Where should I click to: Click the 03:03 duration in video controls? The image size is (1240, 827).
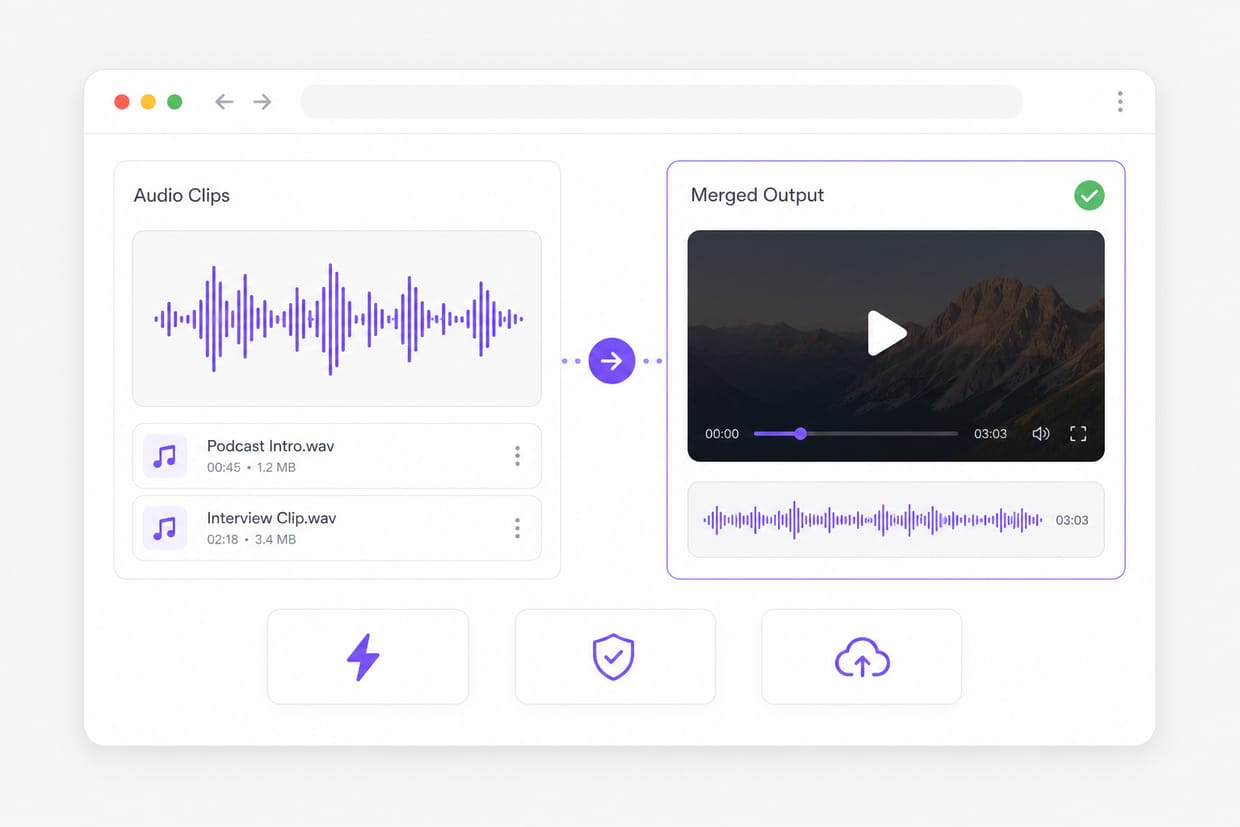pos(990,434)
